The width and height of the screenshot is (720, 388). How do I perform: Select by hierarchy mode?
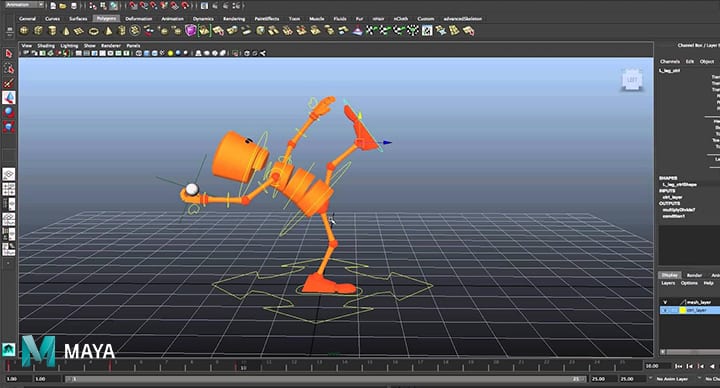tap(93, 6)
